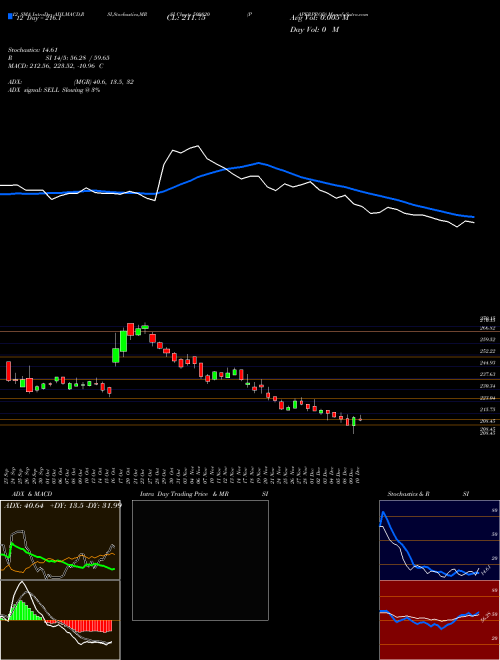
Task: Click the empty intraday trading price chart box
Action: (x=200, y=560)
